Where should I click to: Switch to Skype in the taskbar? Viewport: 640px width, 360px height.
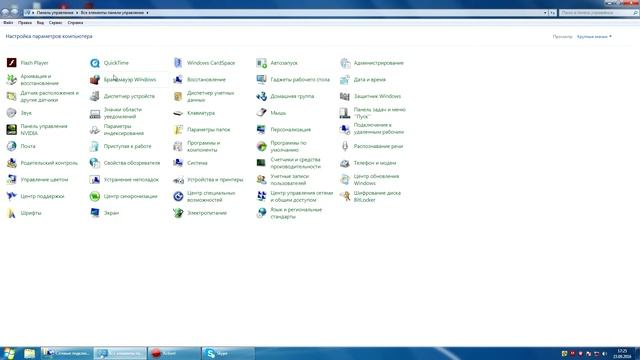point(228,353)
